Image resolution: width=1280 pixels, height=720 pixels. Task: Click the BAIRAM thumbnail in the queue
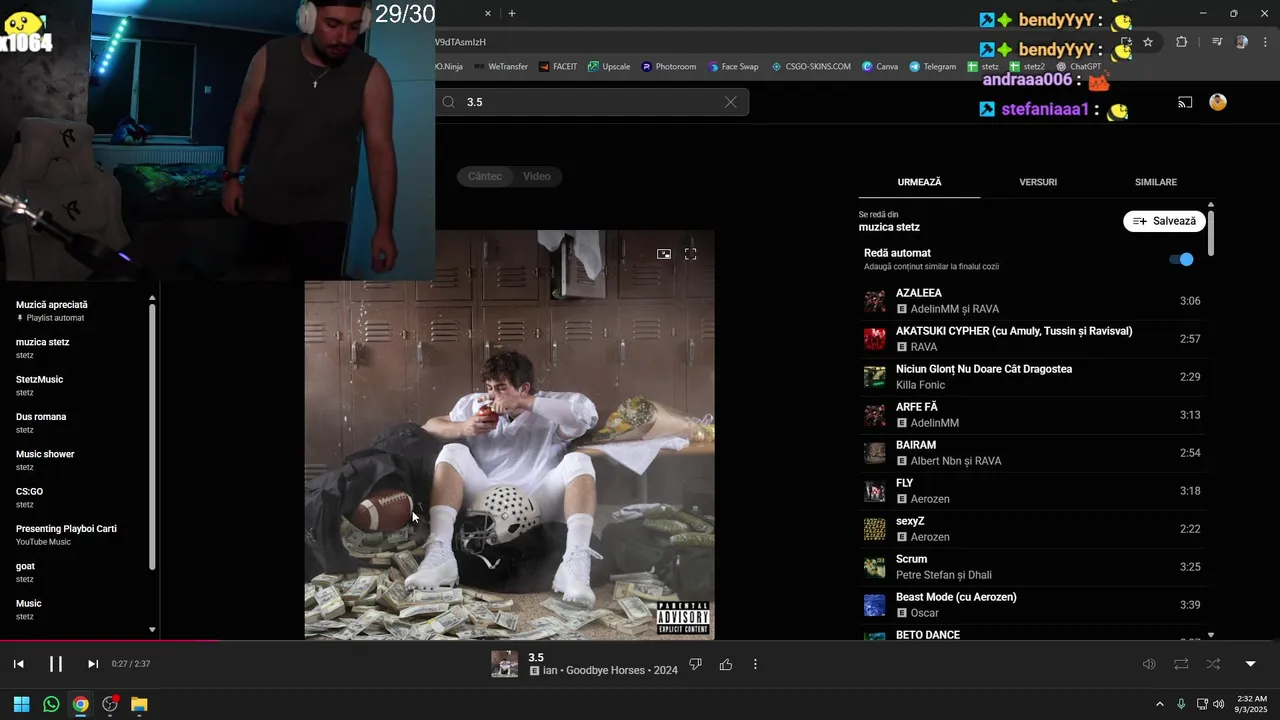(875, 453)
